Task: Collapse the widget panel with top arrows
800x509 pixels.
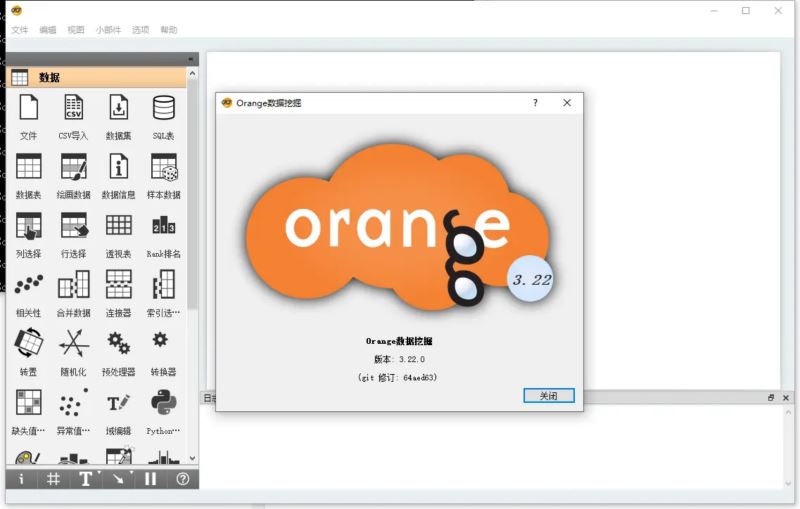Action: [x=191, y=59]
